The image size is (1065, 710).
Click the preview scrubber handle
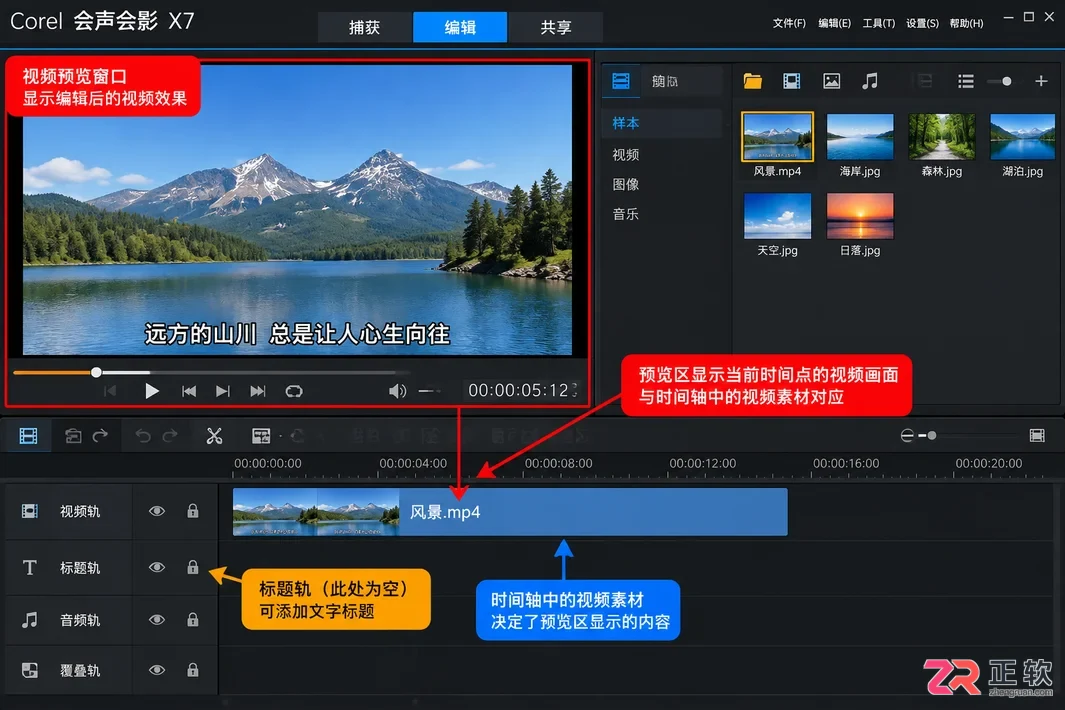click(96, 372)
